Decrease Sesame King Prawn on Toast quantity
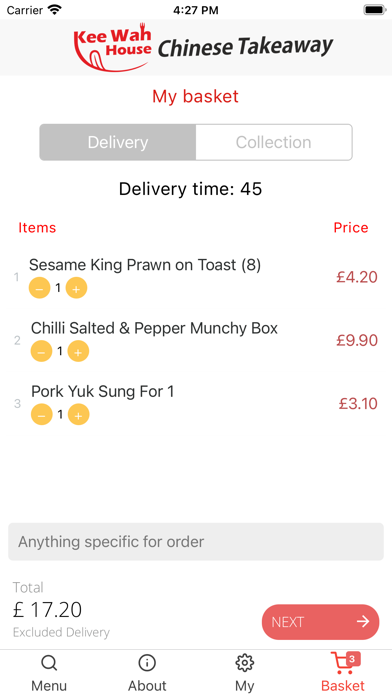 (40, 289)
